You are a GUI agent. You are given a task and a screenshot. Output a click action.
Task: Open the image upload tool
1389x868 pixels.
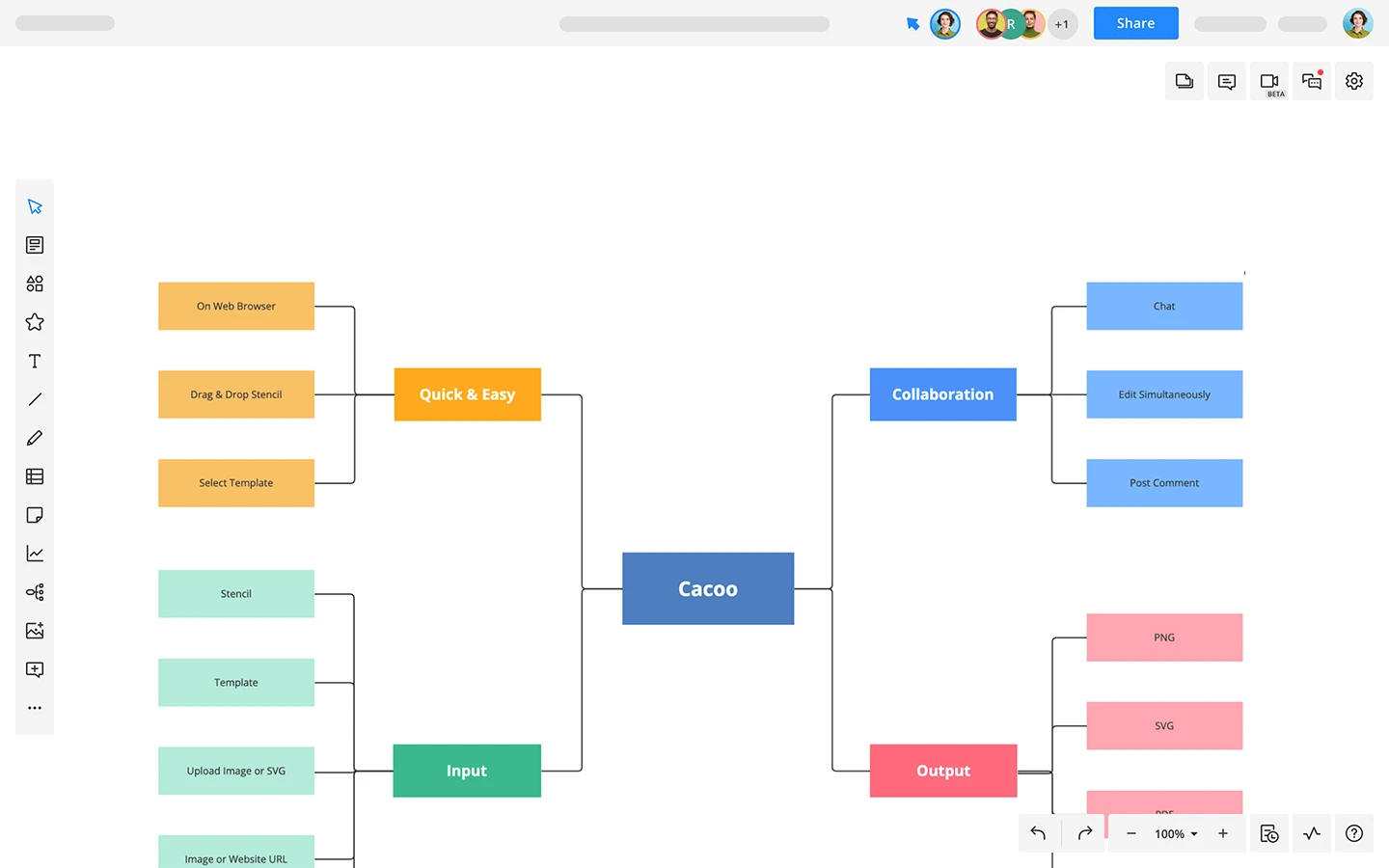click(x=35, y=631)
